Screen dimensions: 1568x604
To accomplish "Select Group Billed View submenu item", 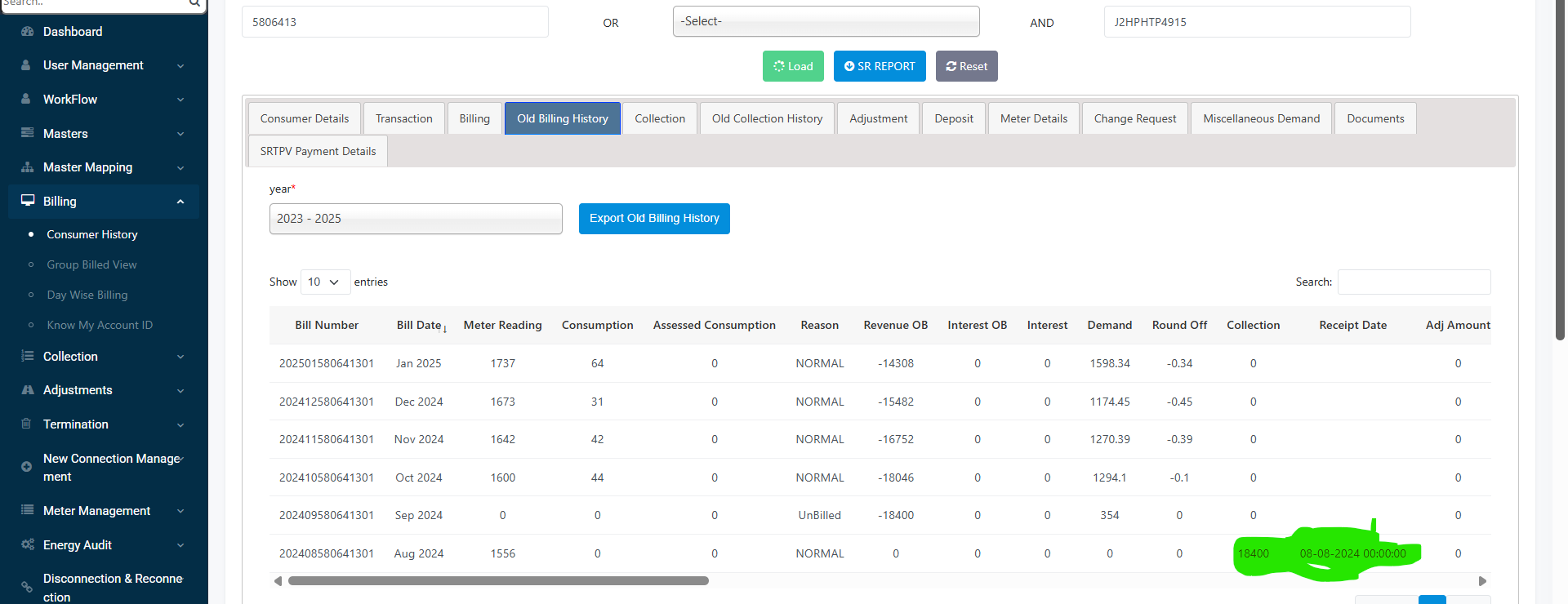I will pyautogui.click(x=91, y=265).
